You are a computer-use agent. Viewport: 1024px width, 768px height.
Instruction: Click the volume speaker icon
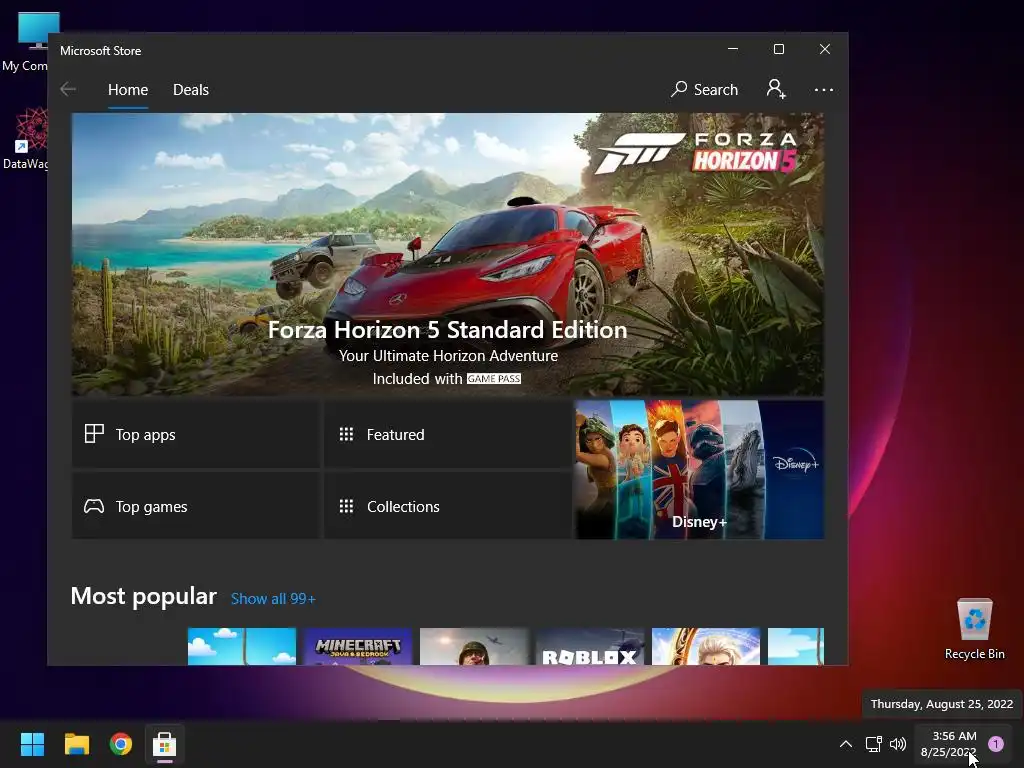[x=898, y=744]
